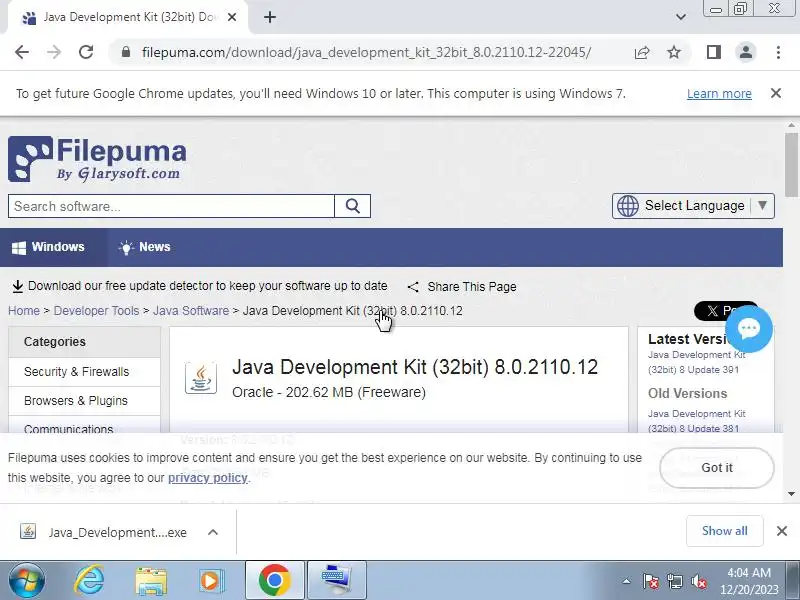This screenshot has width=800, height=600.
Task: Click the browser forward arrow
Action: tap(54, 52)
